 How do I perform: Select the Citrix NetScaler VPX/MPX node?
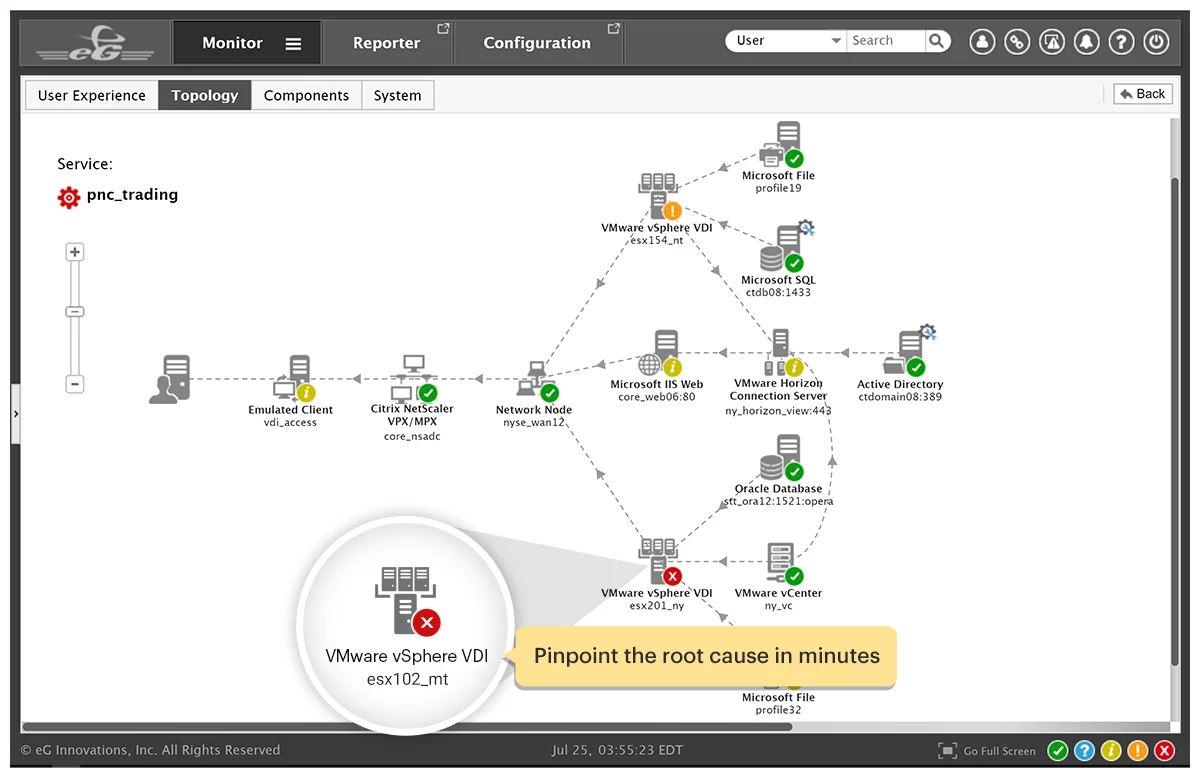pyautogui.click(x=414, y=379)
